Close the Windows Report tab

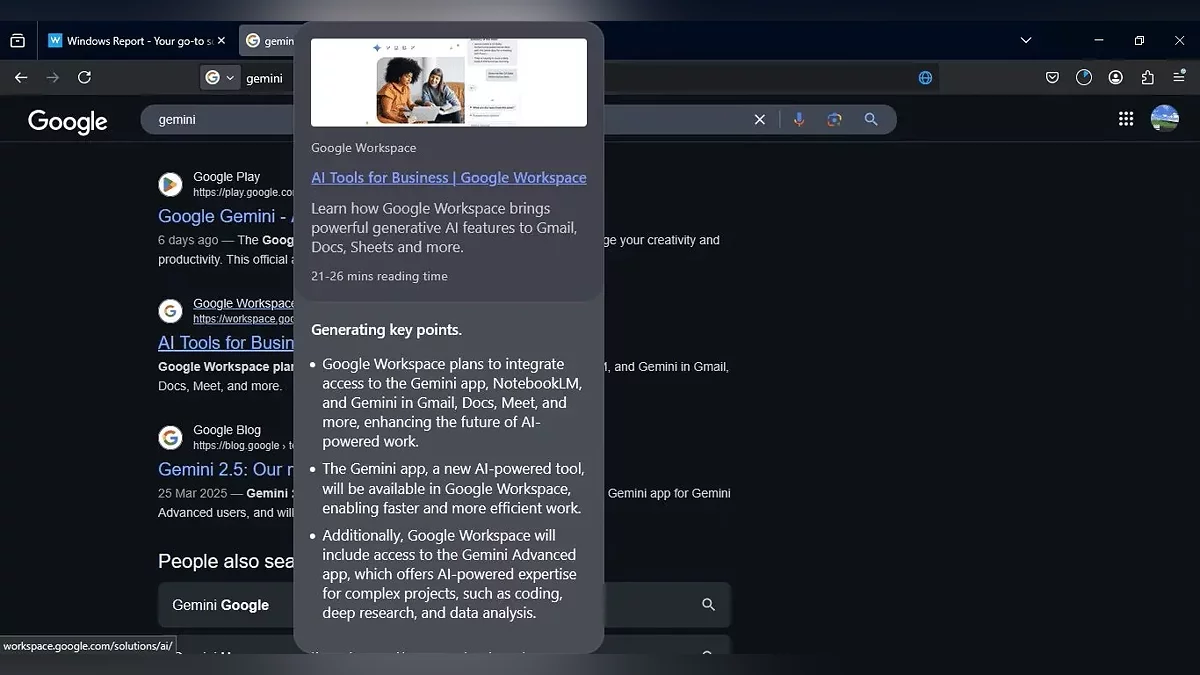[x=221, y=41]
